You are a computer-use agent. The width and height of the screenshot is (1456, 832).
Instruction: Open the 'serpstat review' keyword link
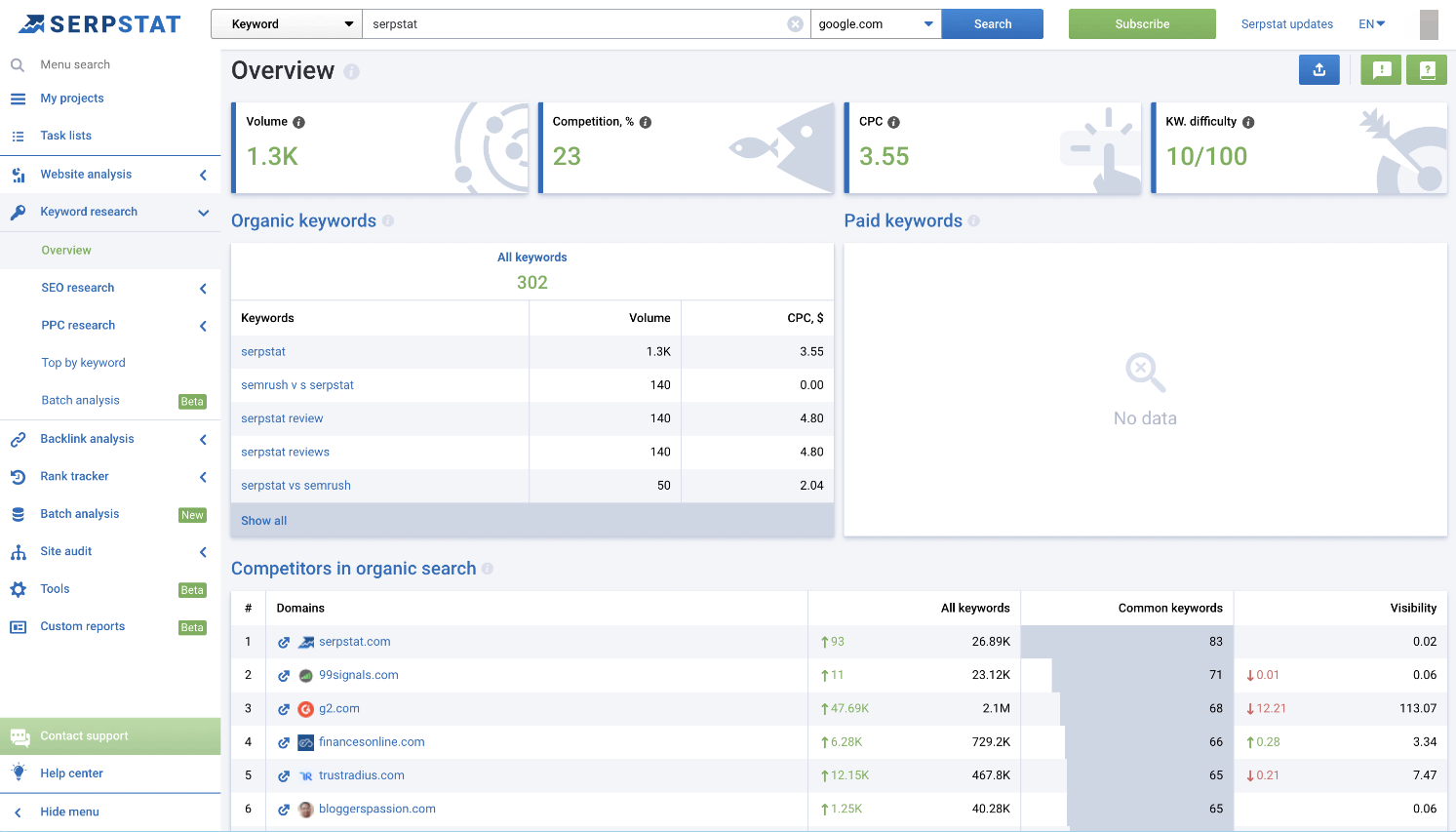coord(282,418)
